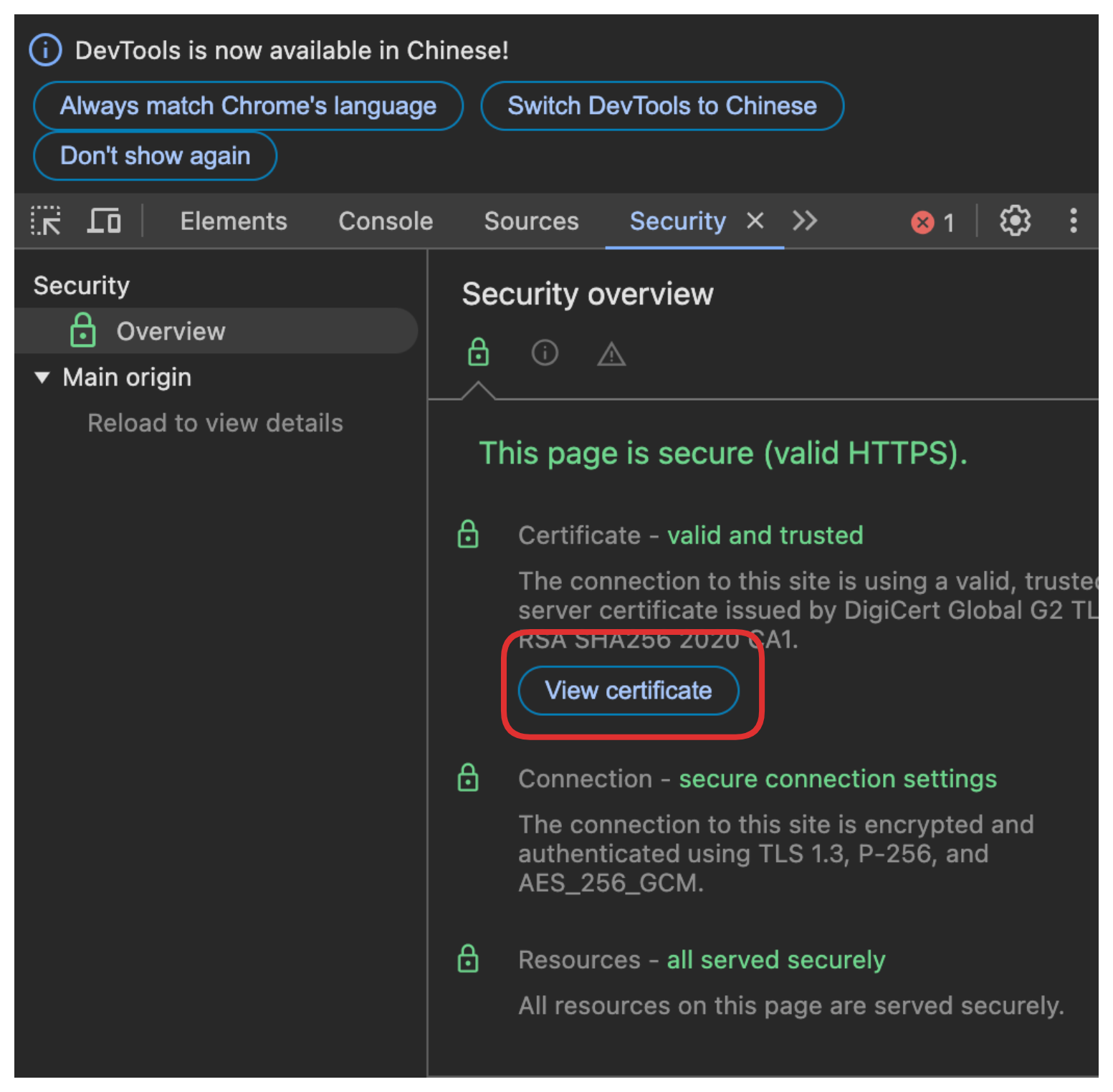Click the inspect element picker icon

(x=46, y=221)
